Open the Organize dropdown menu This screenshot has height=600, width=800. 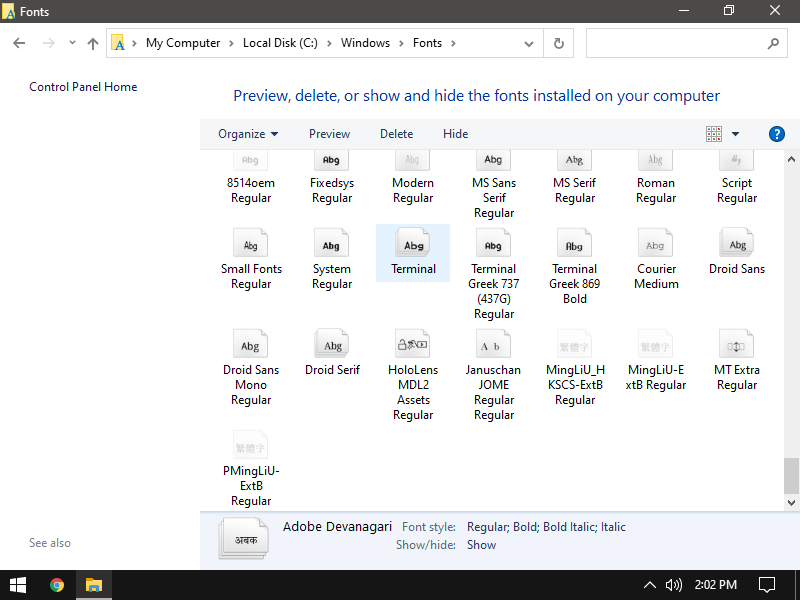(248, 134)
